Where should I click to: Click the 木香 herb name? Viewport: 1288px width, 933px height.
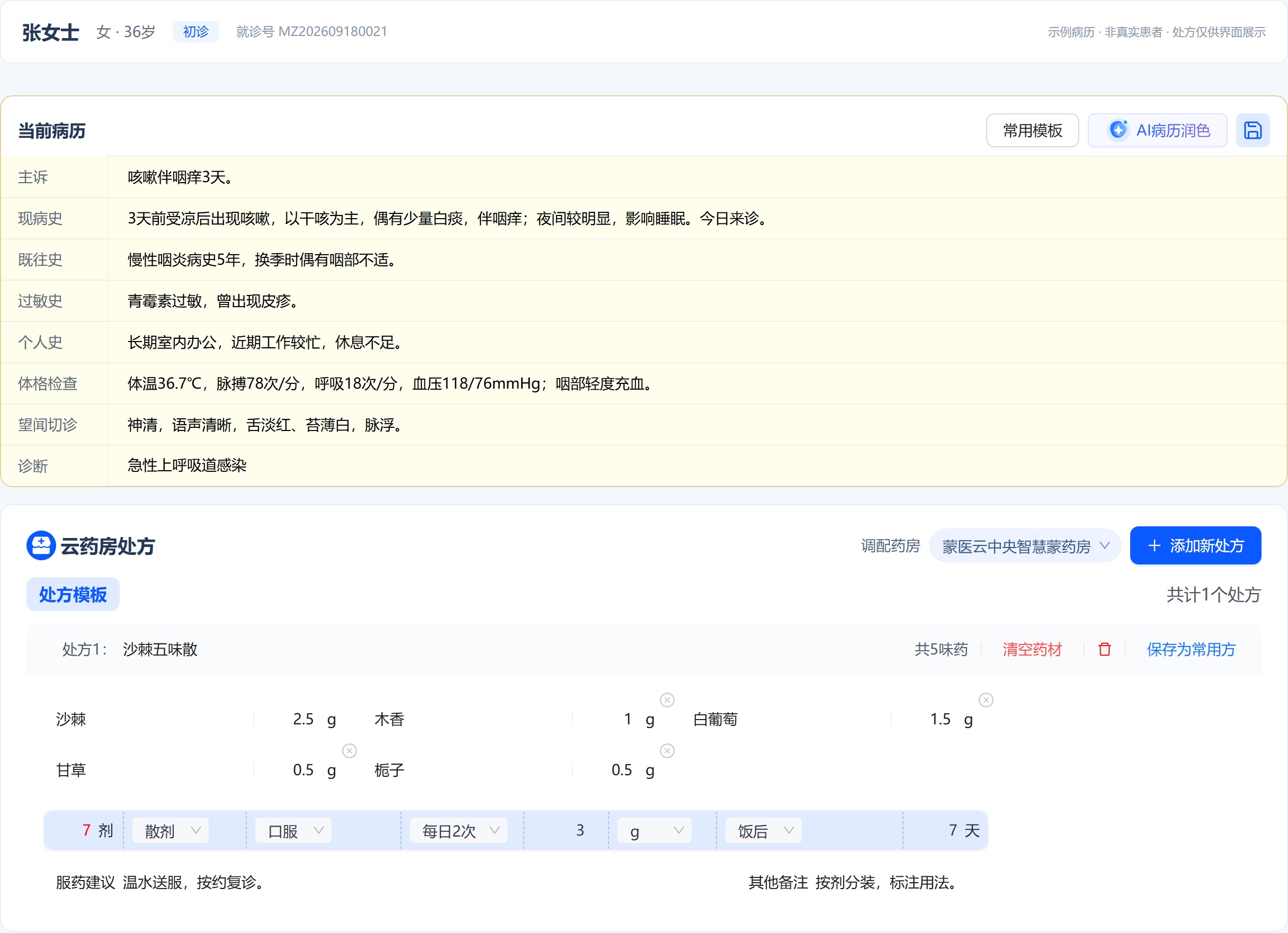[x=389, y=720]
